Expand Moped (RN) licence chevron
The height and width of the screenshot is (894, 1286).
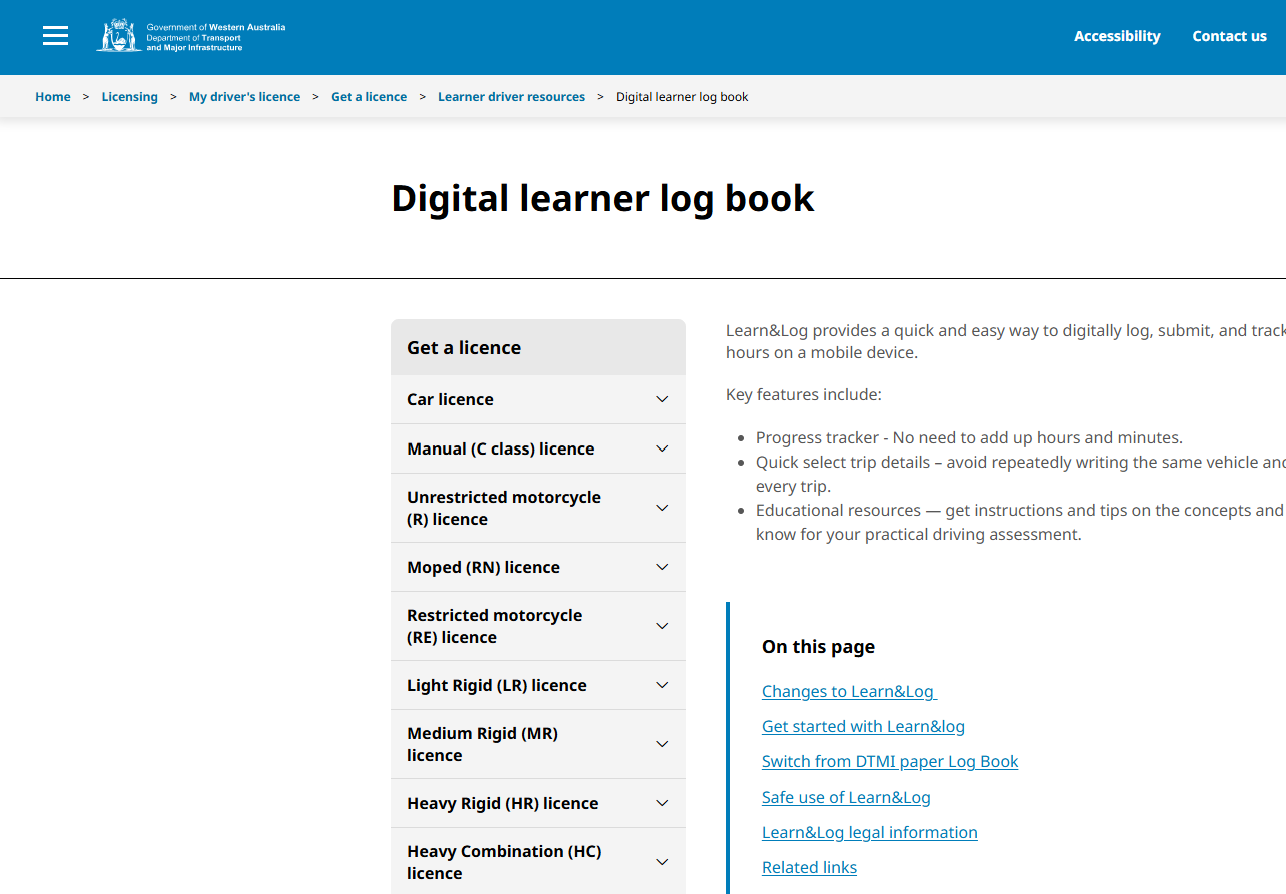(x=662, y=567)
